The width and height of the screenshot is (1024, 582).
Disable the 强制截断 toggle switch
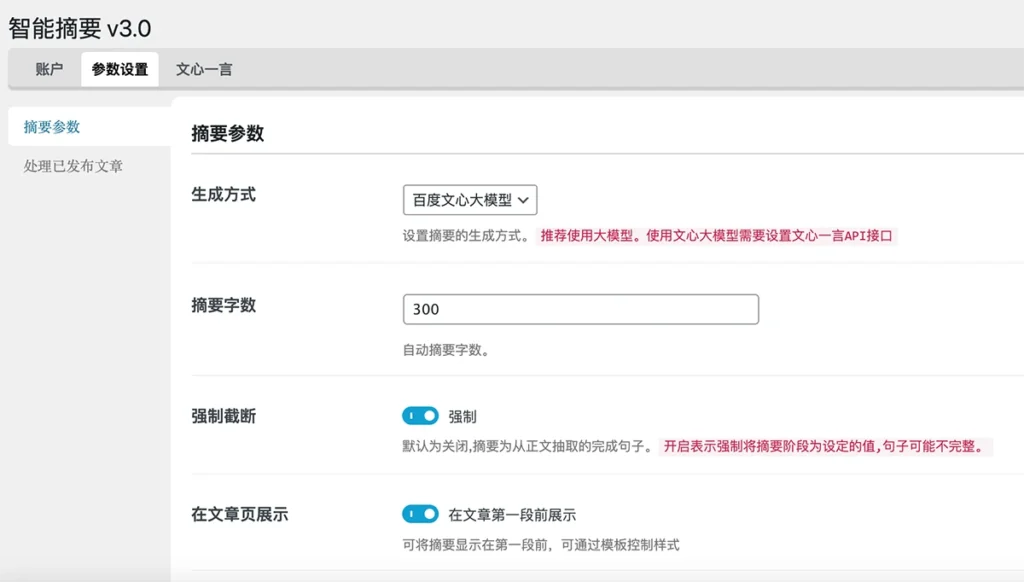(420, 415)
